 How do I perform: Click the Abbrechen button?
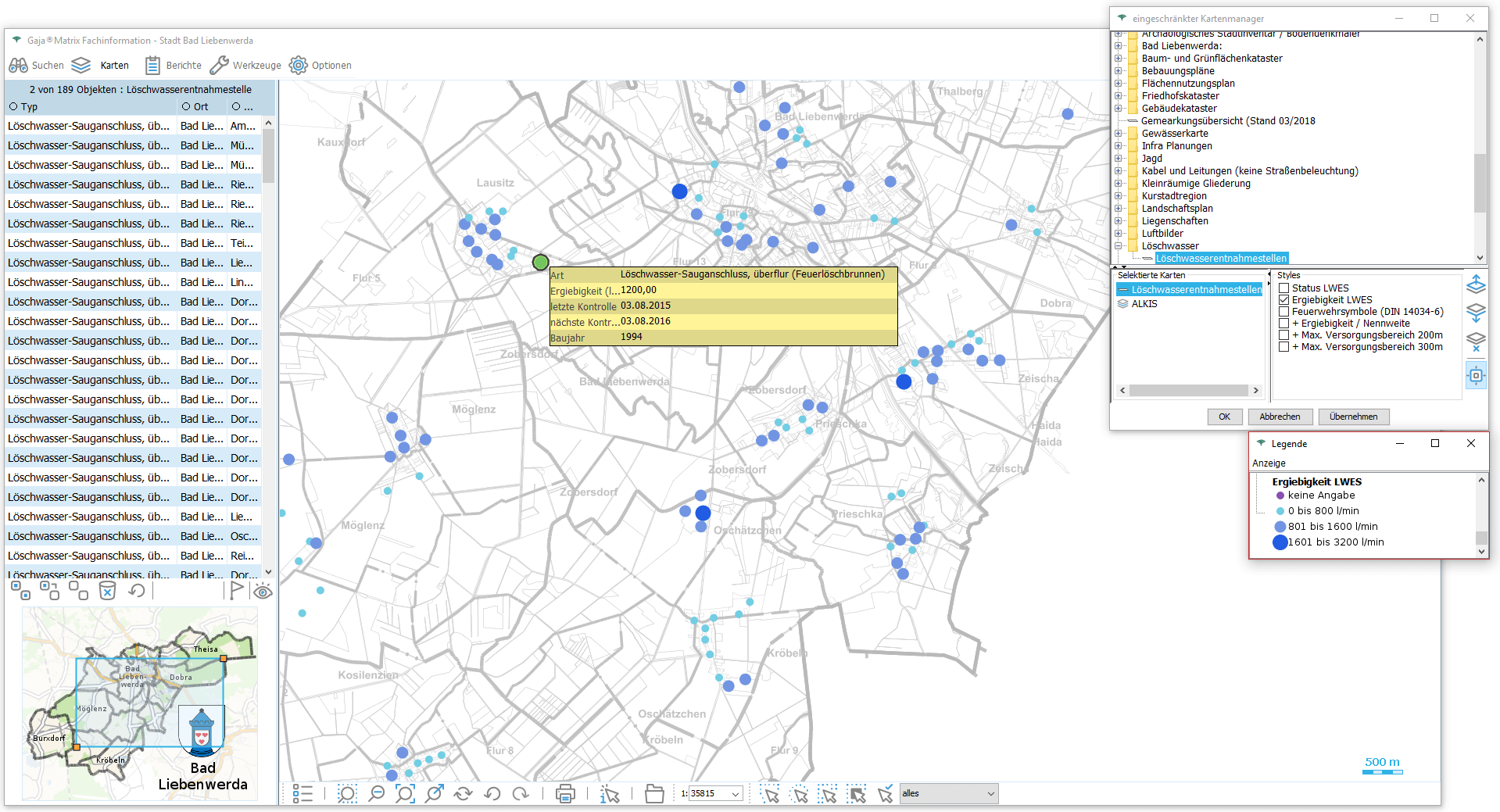click(1280, 417)
